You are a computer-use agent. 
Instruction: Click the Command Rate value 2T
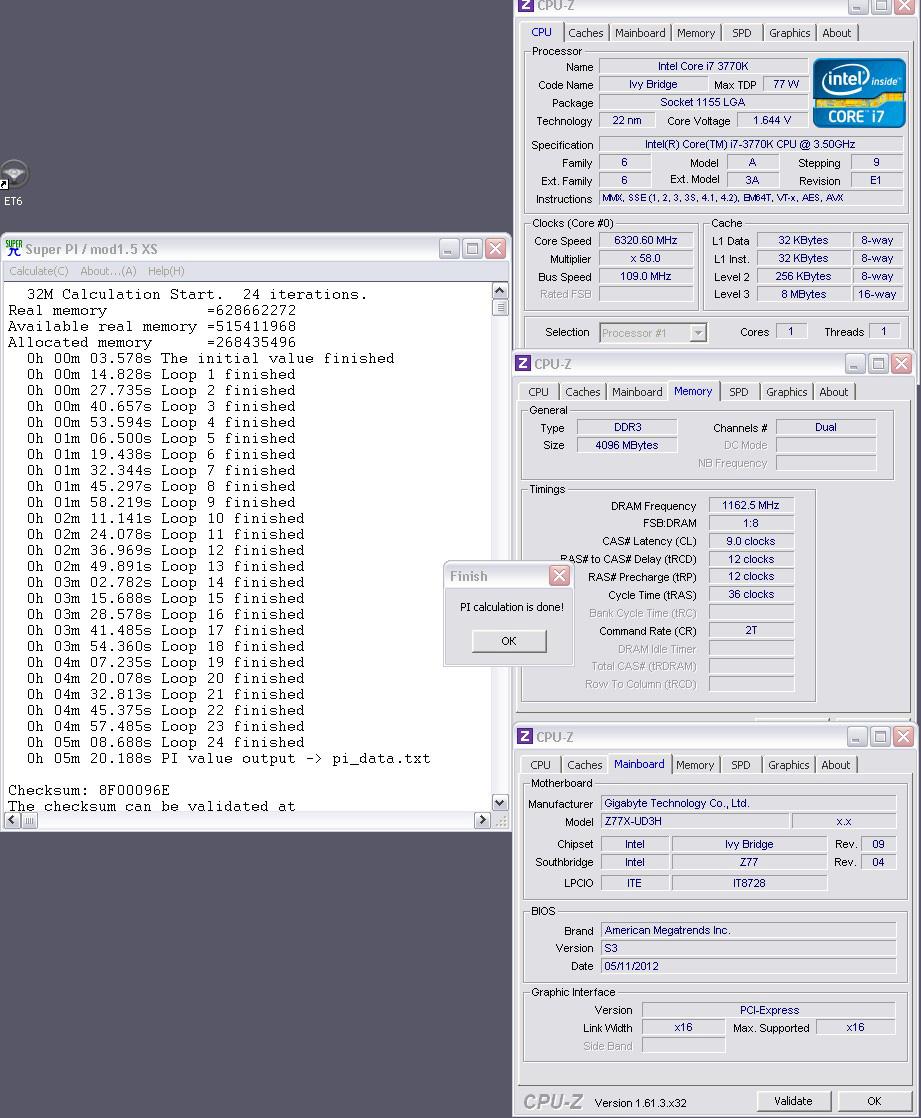751,630
